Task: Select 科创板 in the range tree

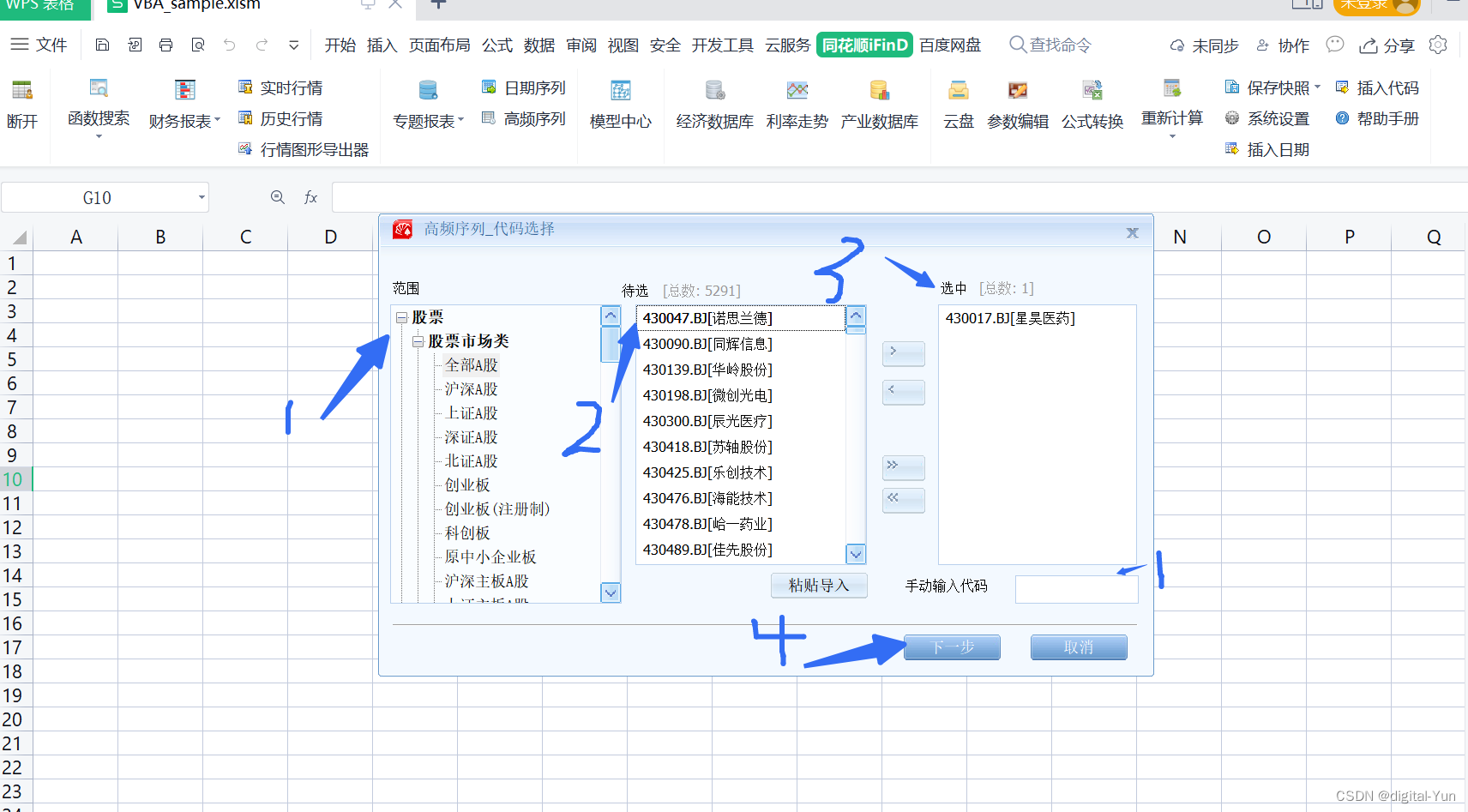Action: pyautogui.click(x=467, y=533)
